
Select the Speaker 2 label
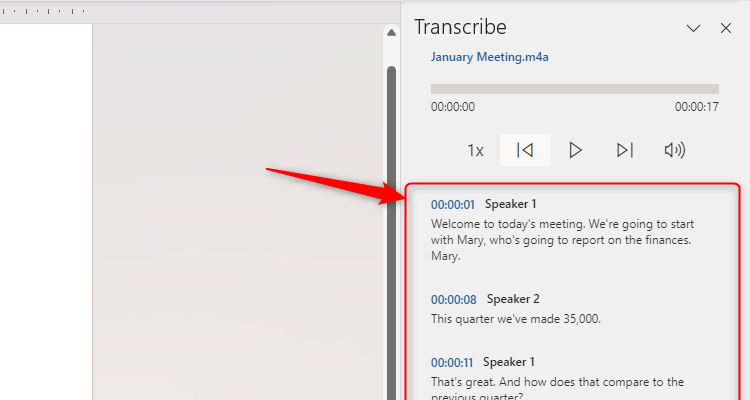tap(513, 299)
